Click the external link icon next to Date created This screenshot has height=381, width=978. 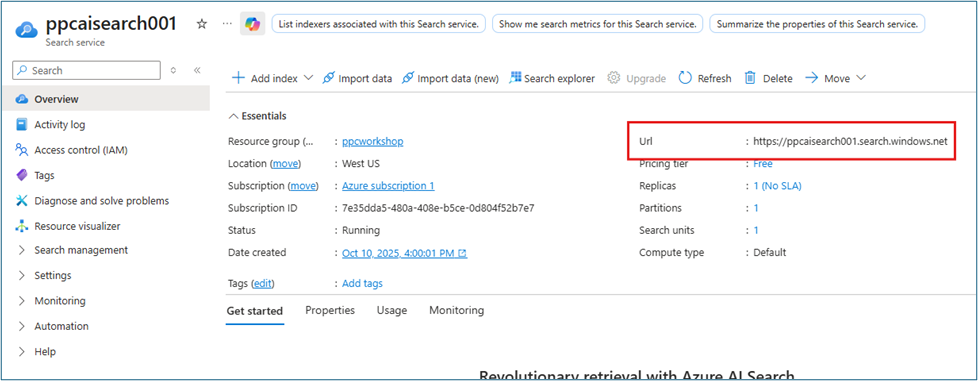point(462,253)
